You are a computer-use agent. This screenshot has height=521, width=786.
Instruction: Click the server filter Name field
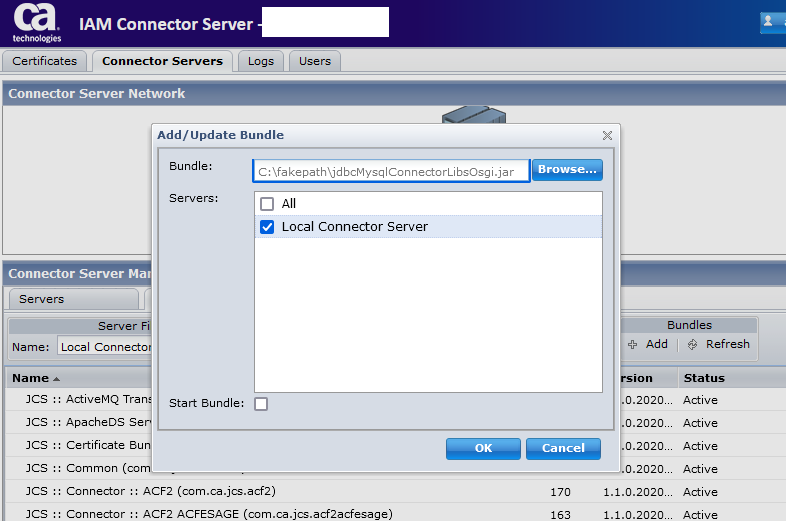pos(104,347)
